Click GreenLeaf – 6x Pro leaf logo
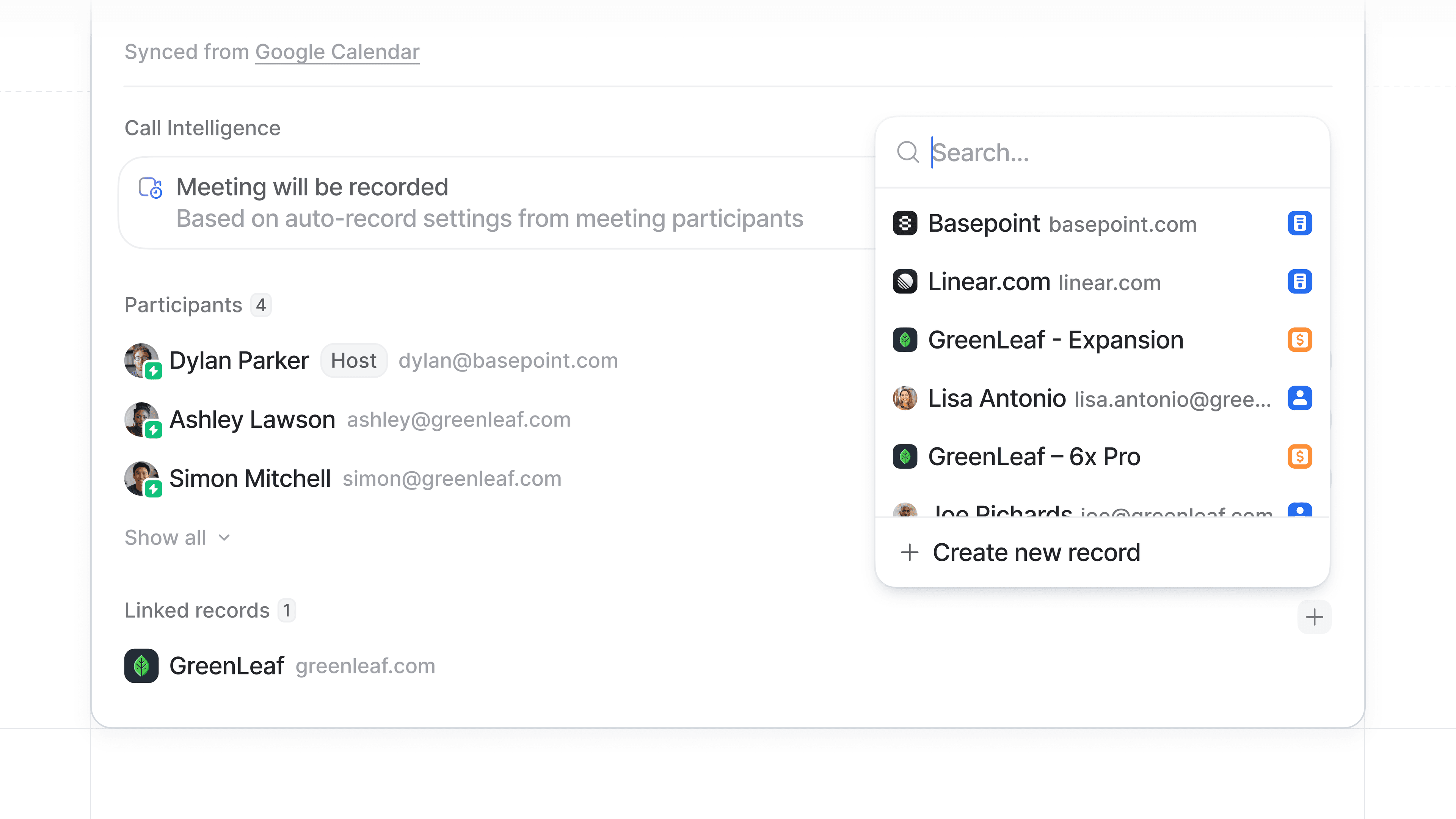The image size is (1456, 819). (x=905, y=456)
